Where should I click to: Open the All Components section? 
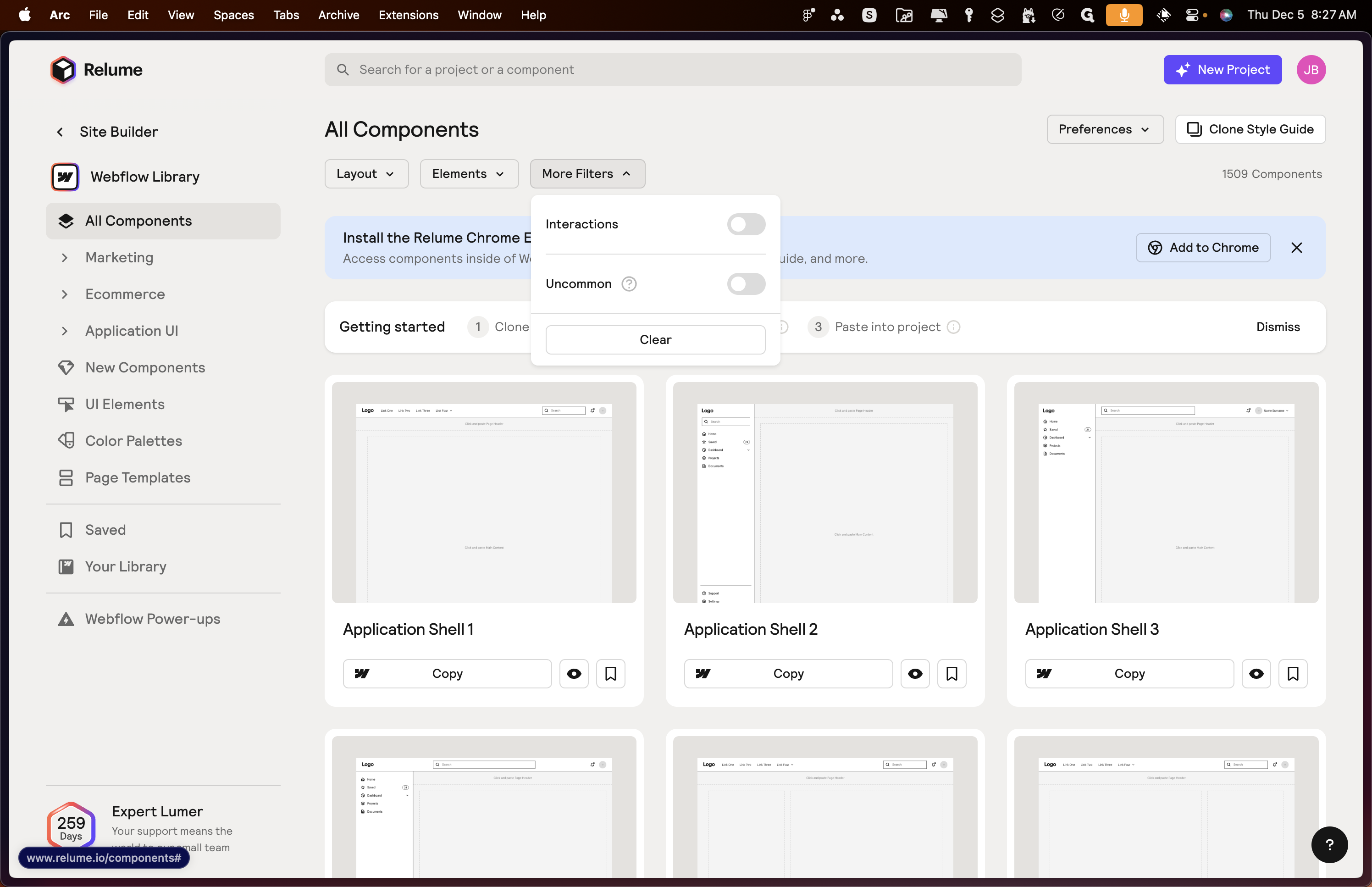(x=163, y=221)
